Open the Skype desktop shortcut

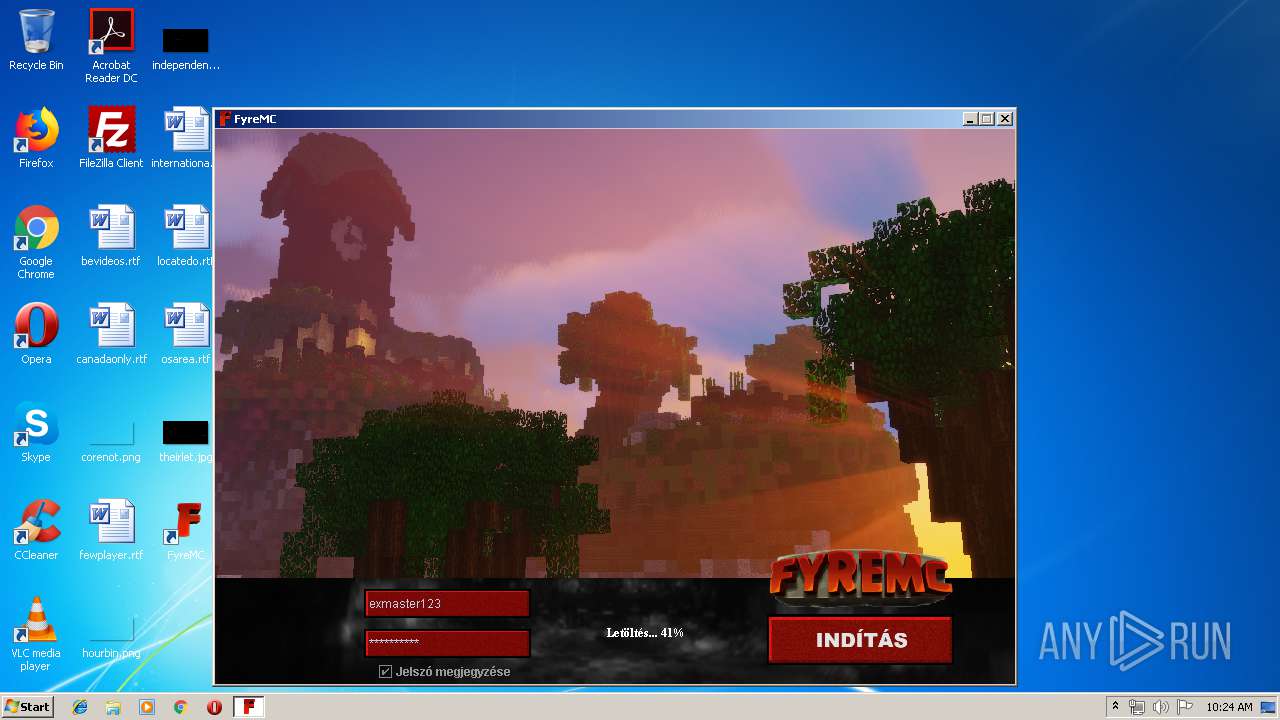pyautogui.click(x=36, y=432)
